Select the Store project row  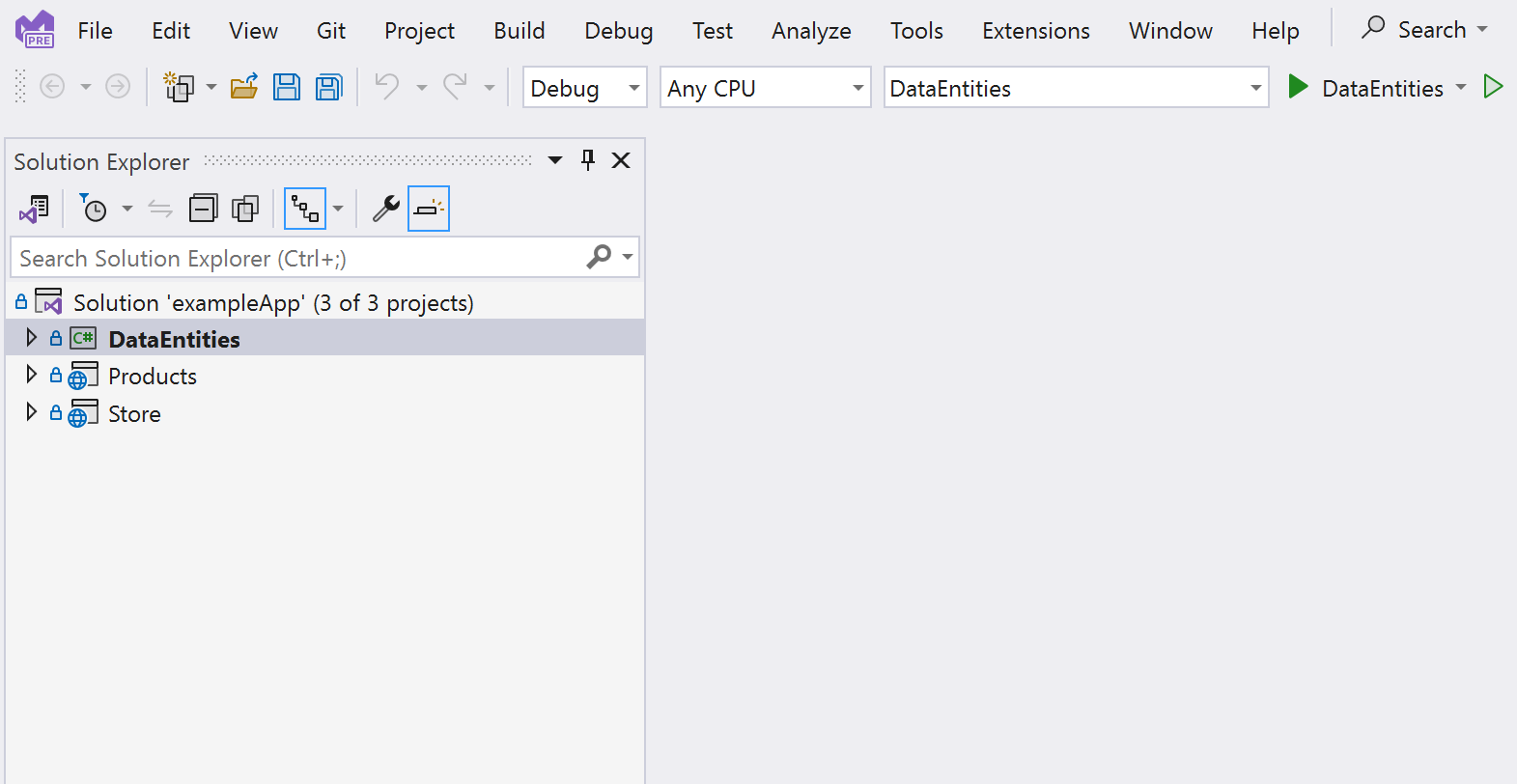(x=325, y=413)
